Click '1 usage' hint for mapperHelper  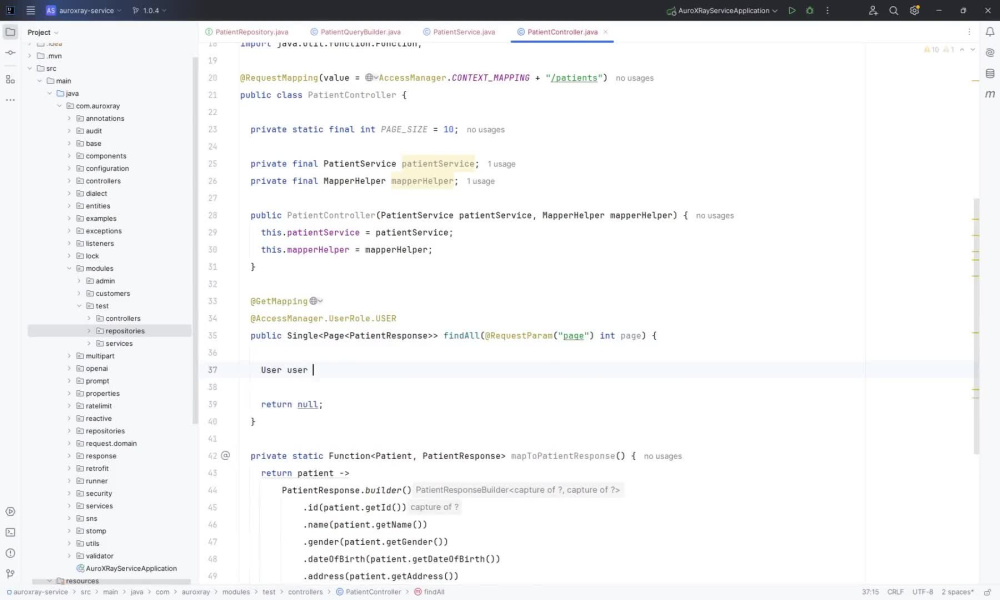point(480,181)
